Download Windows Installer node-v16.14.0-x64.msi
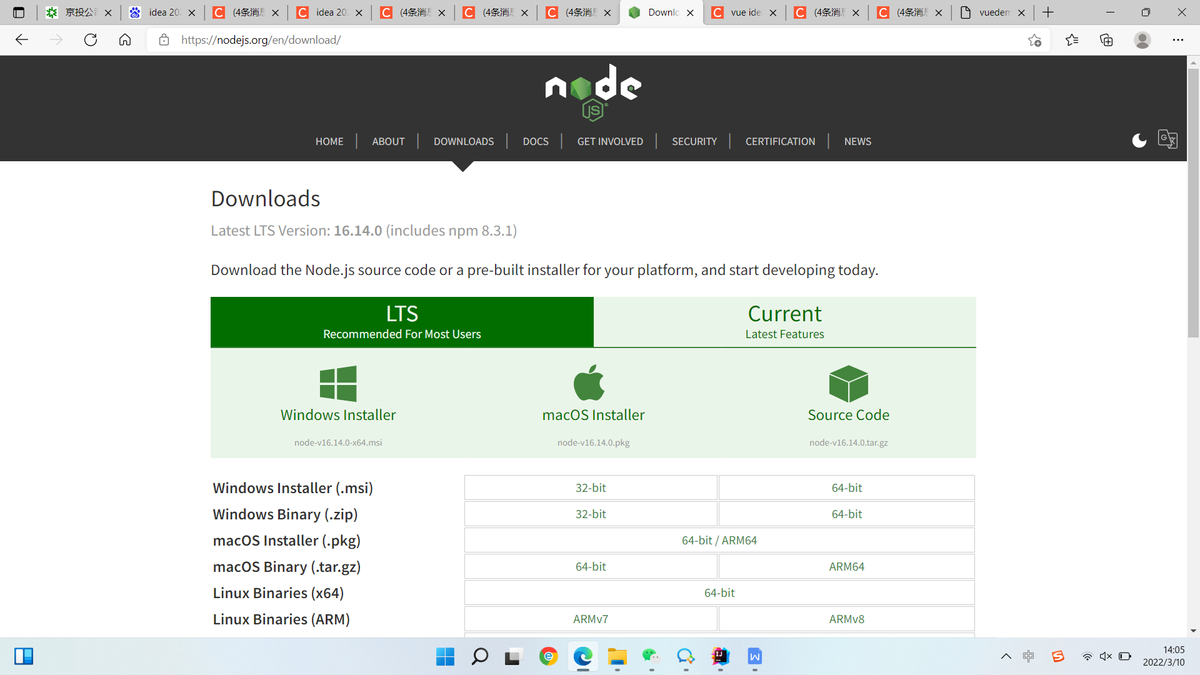Screen dimensions: 1200x675 338,442
